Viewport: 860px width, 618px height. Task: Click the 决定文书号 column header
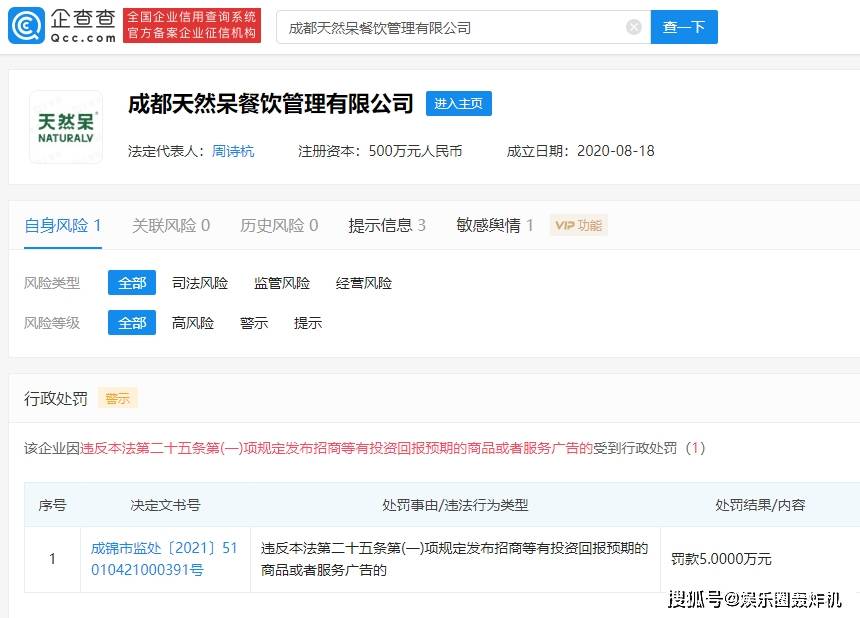pos(165,505)
